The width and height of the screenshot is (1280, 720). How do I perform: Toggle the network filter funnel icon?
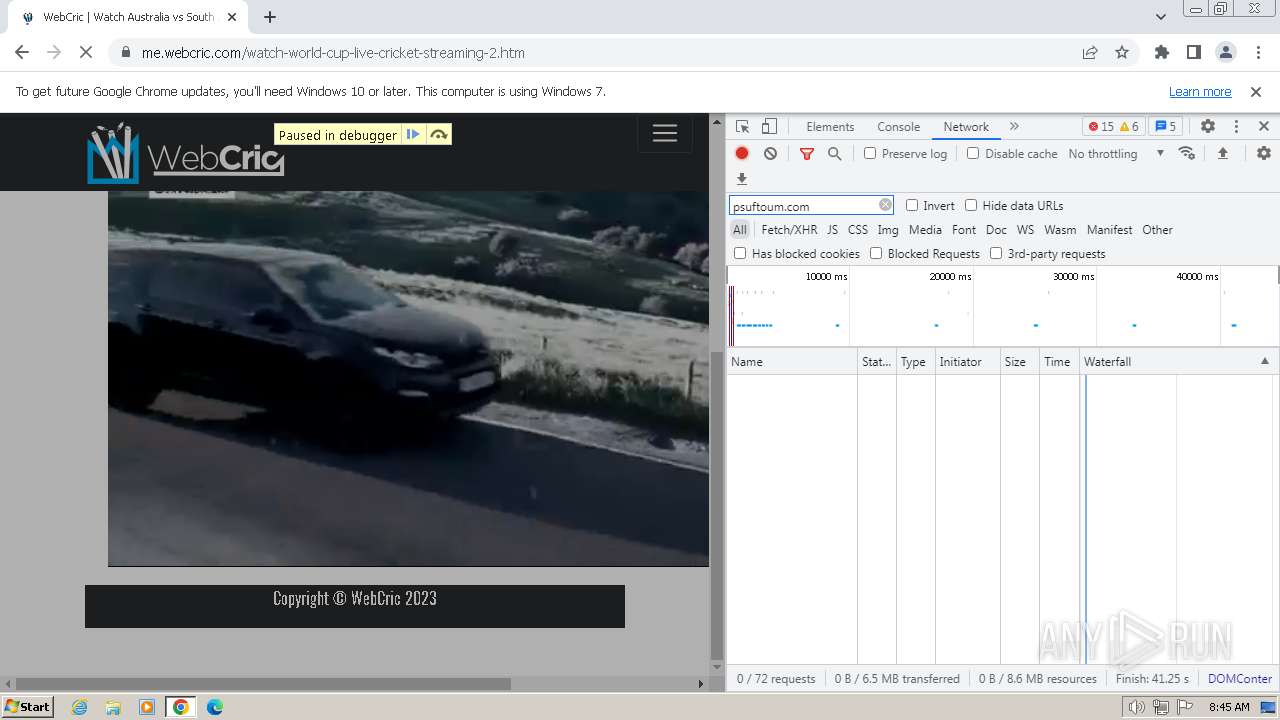[807, 153]
